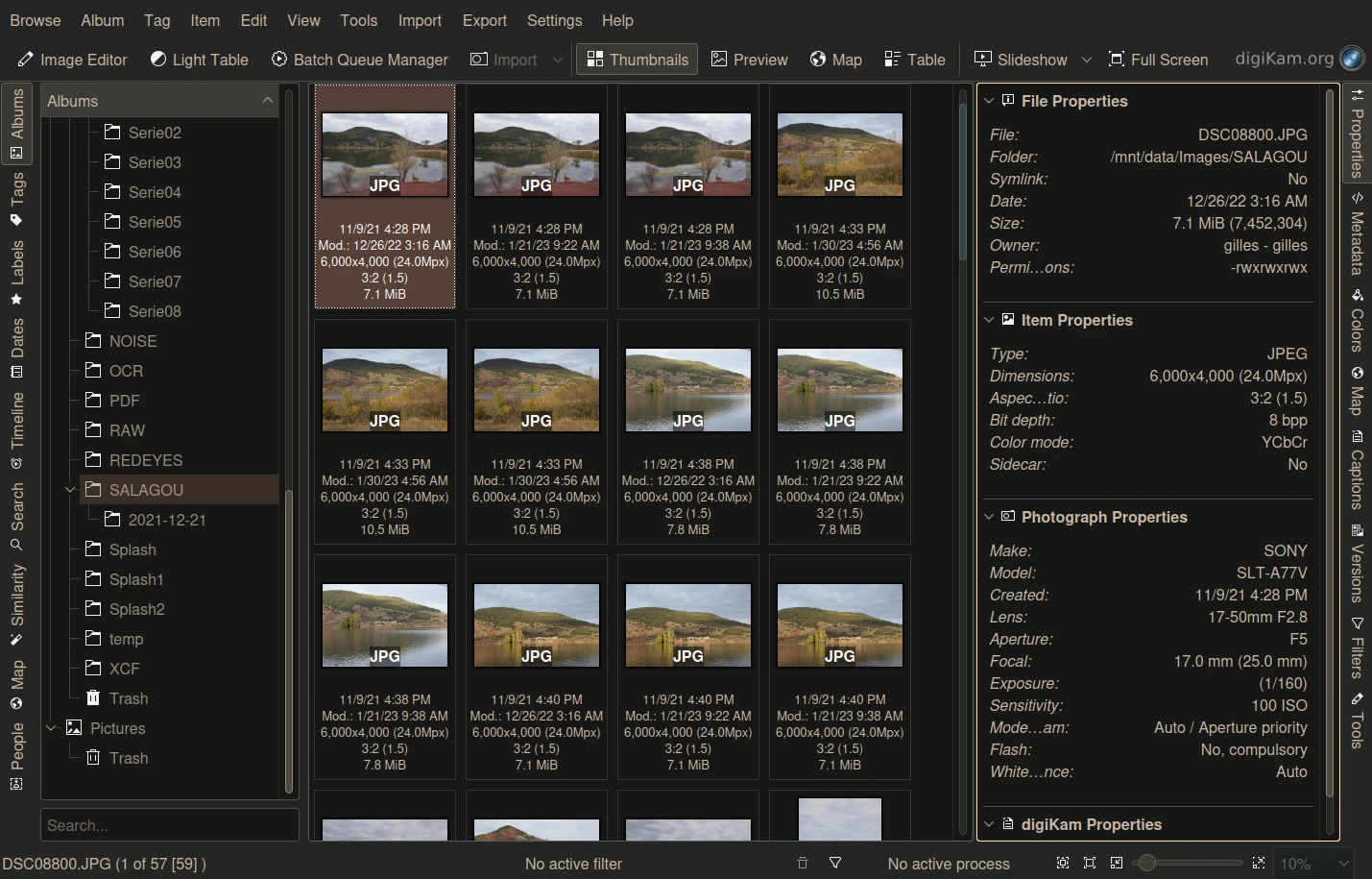This screenshot has width=1372, height=879.
Task: Enter Full Screen mode
Action: click(1158, 60)
